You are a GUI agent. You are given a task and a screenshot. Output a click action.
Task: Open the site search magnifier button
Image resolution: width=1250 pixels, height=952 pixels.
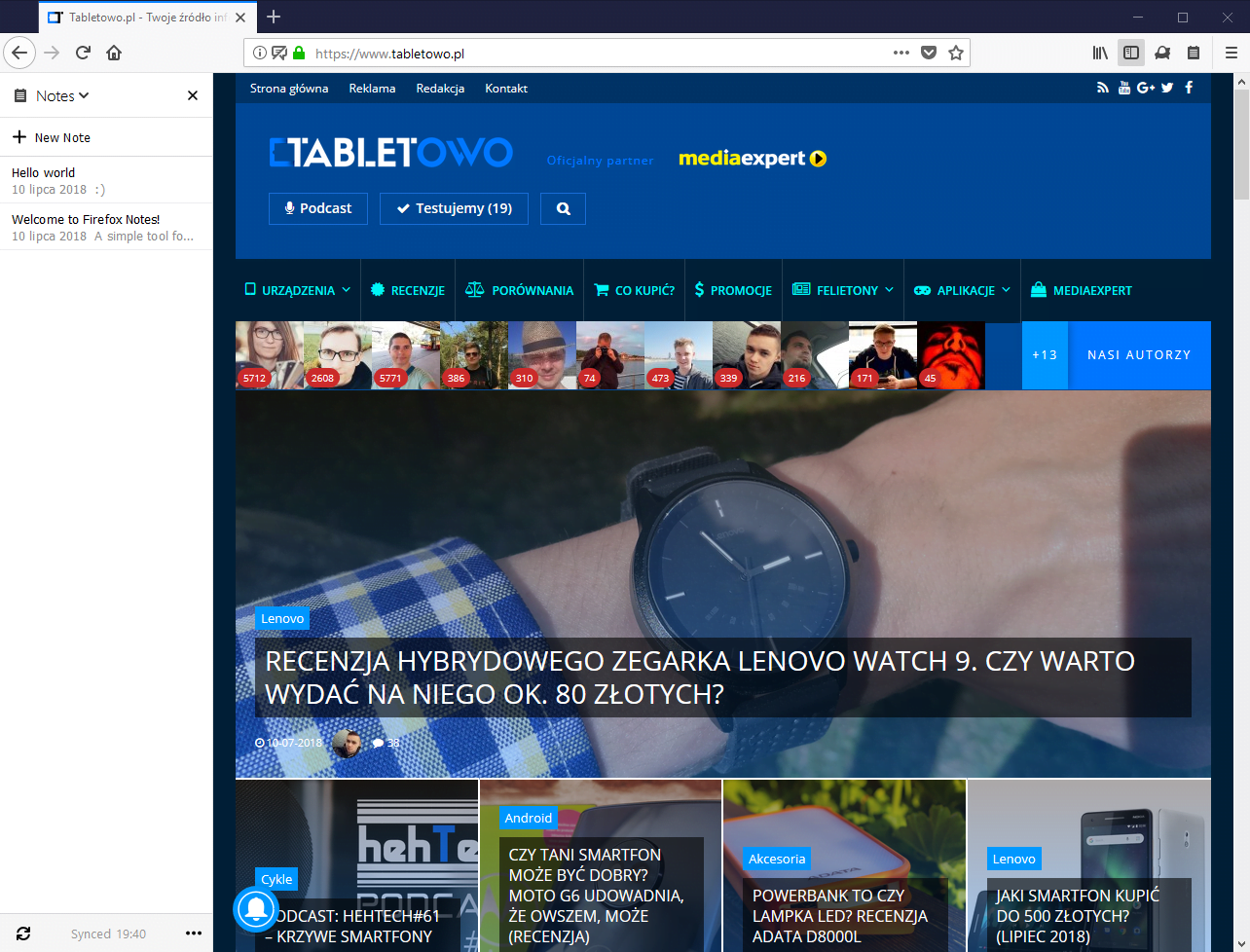[564, 208]
